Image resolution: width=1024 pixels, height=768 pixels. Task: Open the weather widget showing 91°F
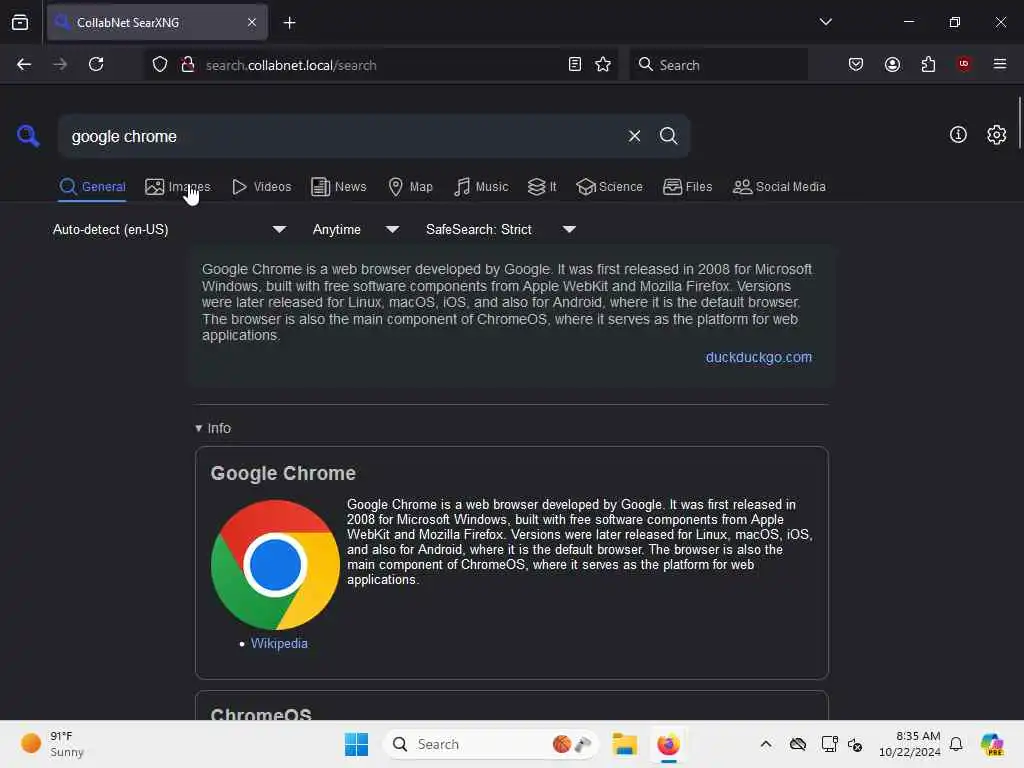tap(54, 744)
